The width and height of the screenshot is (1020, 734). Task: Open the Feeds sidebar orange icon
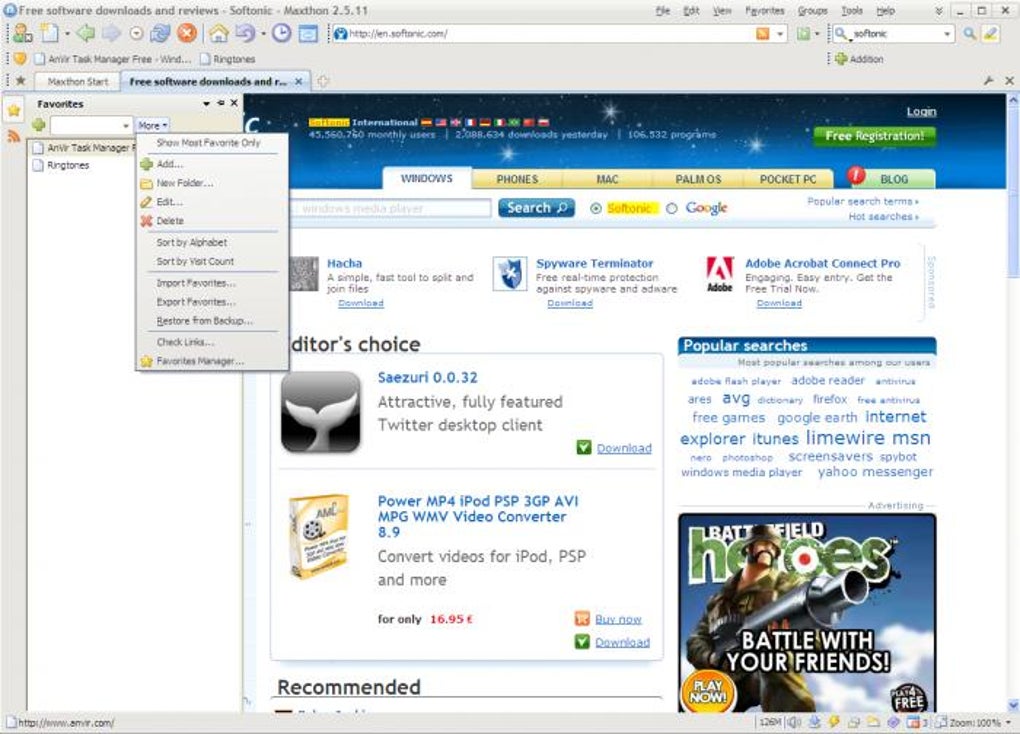coord(14,137)
